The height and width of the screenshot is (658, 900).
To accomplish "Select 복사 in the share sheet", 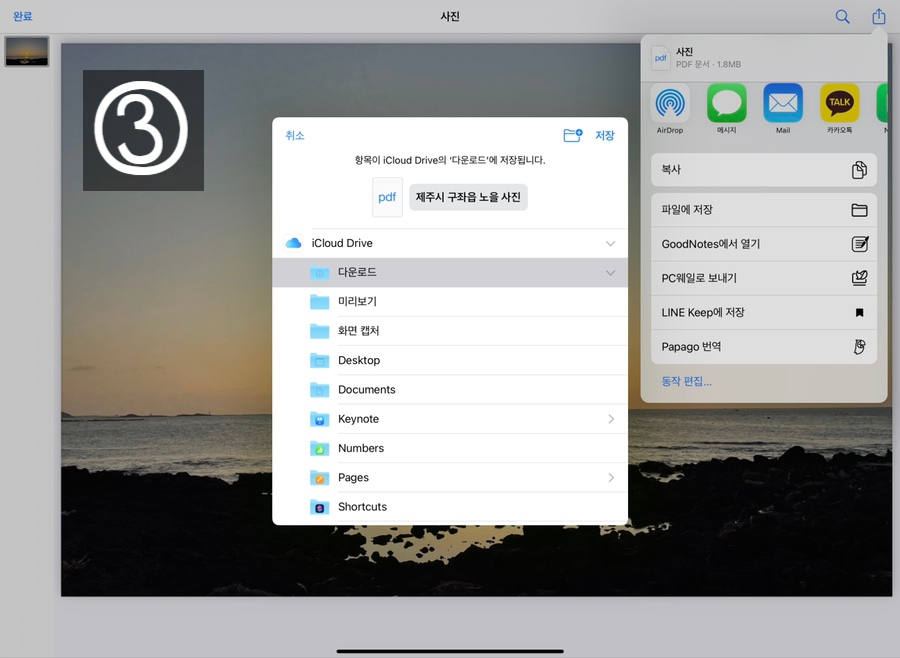I will click(x=763, y=170).
